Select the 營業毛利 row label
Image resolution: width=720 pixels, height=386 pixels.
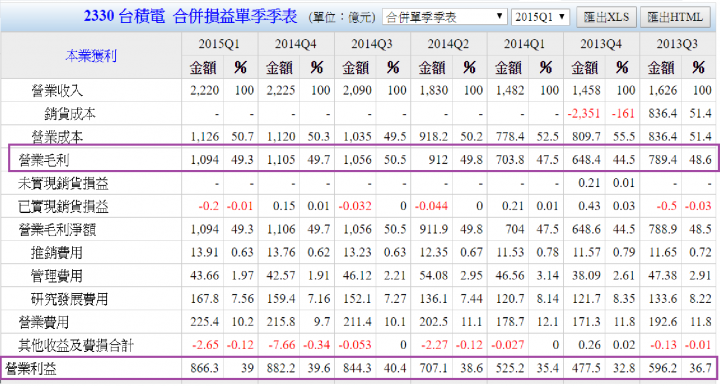[x=44, y=160]
